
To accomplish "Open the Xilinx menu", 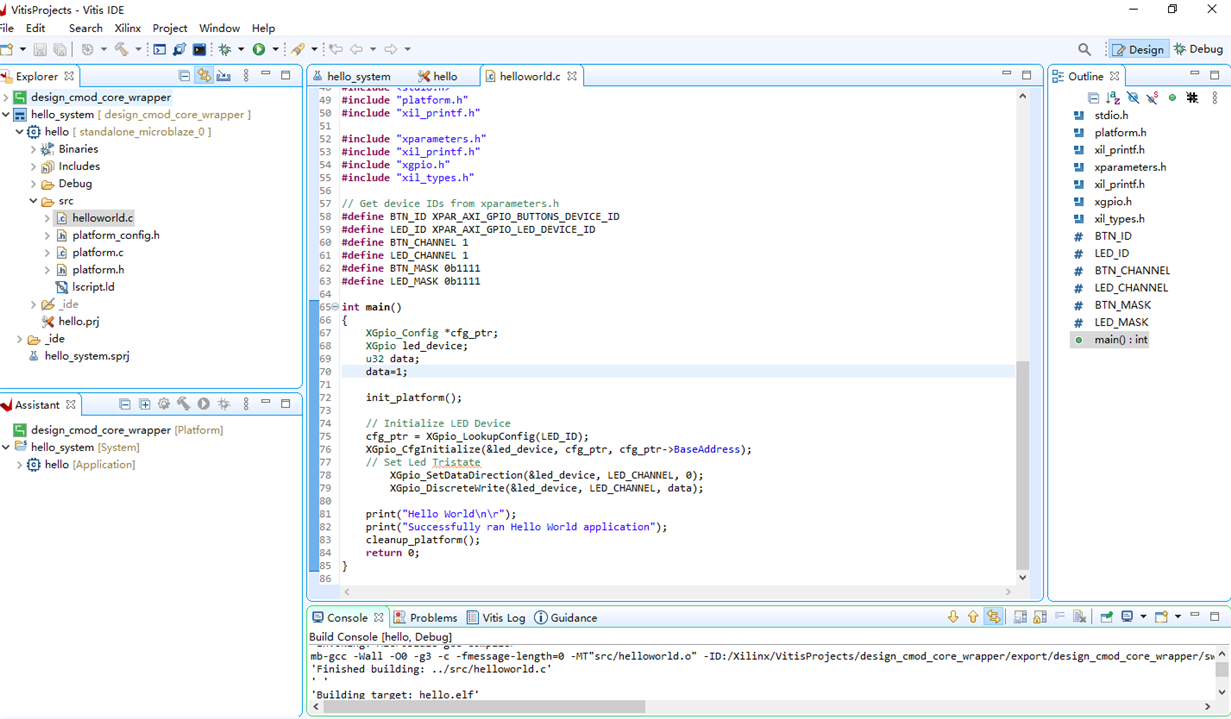I will click(127, 28).
